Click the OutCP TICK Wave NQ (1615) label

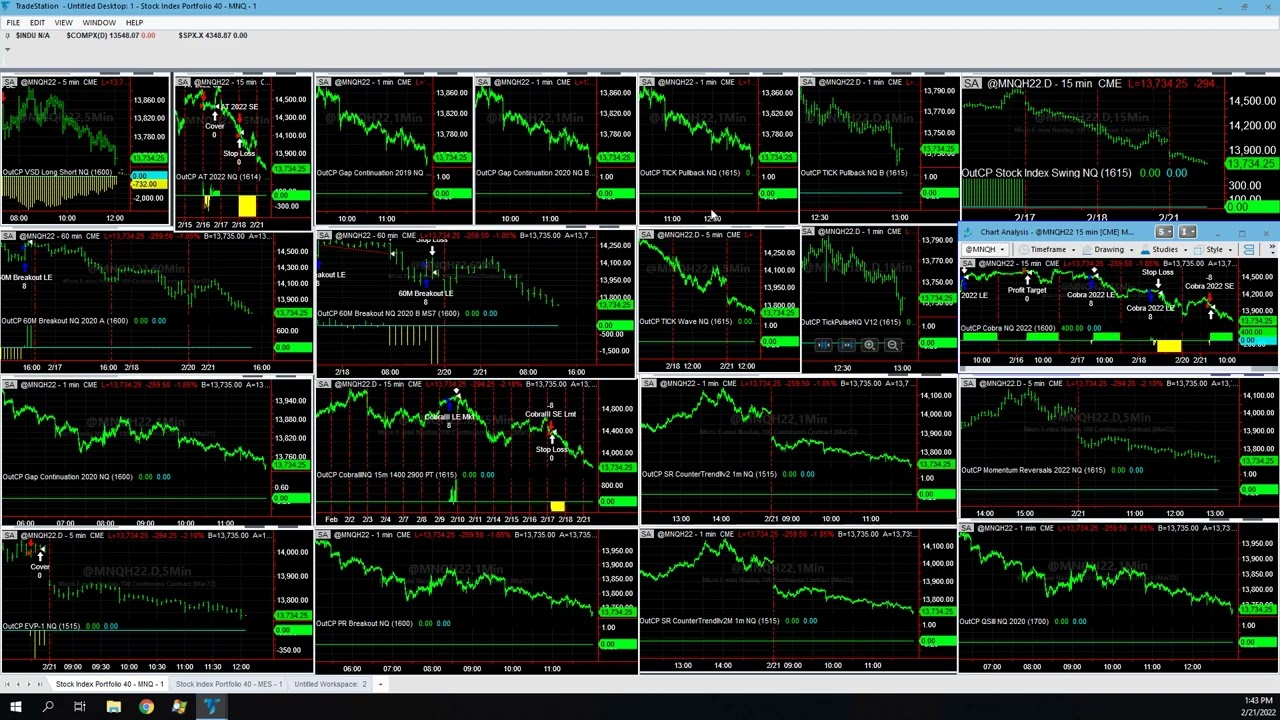(686, 321)
